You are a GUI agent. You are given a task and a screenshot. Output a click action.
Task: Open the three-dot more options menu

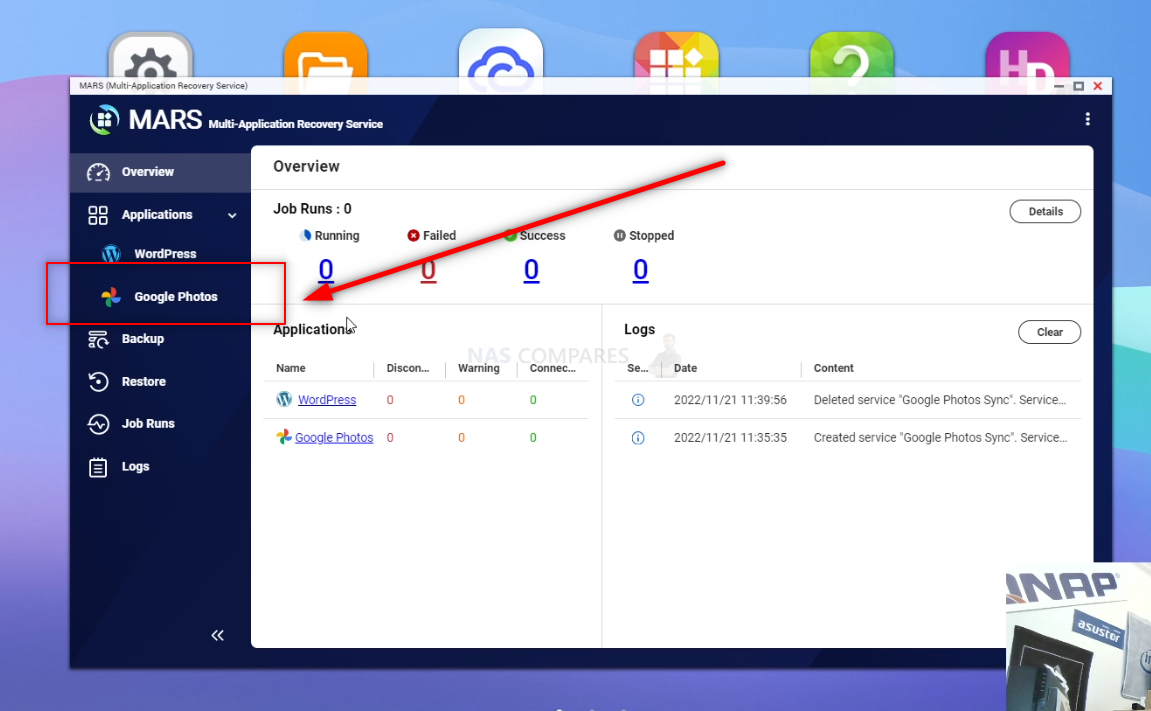coord(1087,119)
